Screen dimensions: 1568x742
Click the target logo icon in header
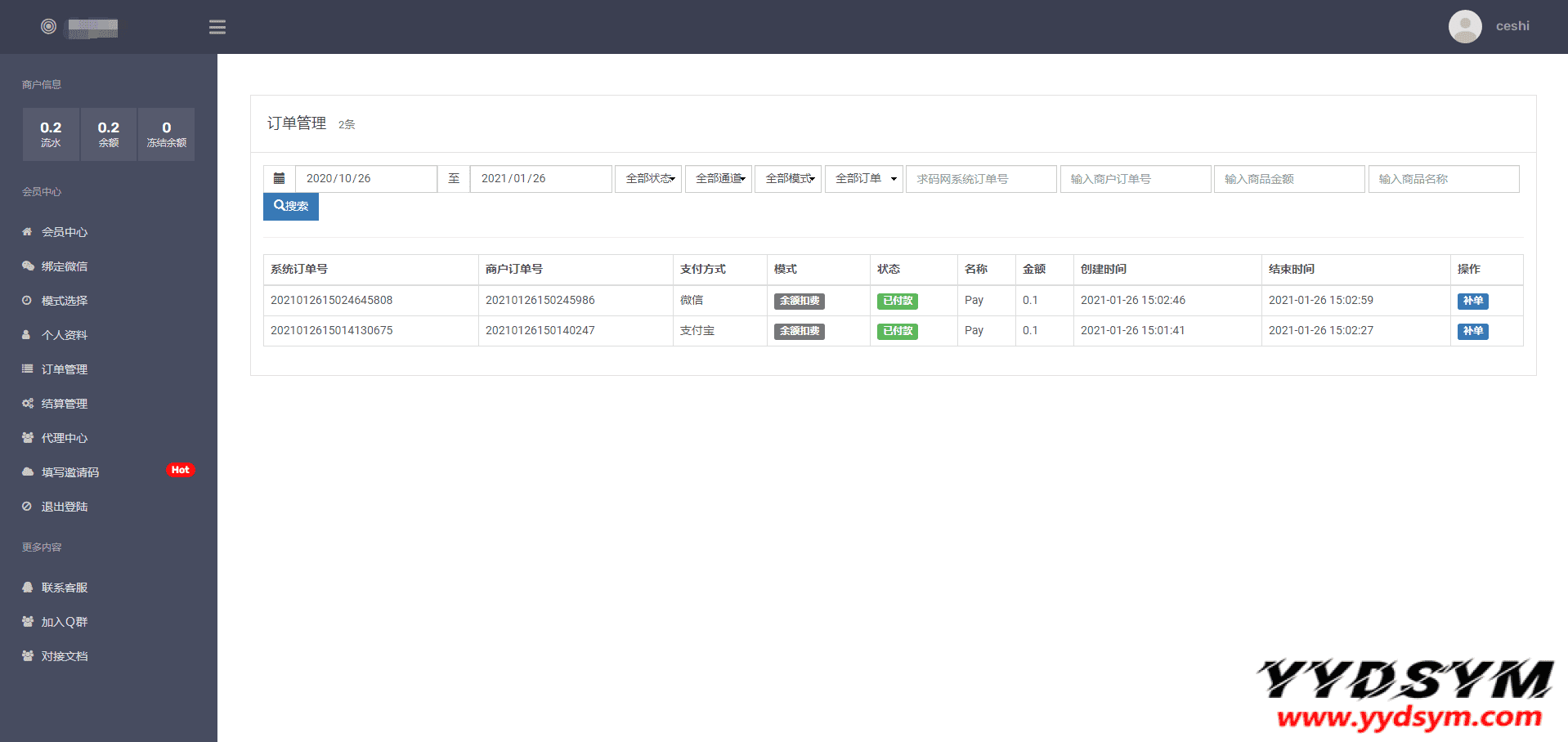[48, 26]
